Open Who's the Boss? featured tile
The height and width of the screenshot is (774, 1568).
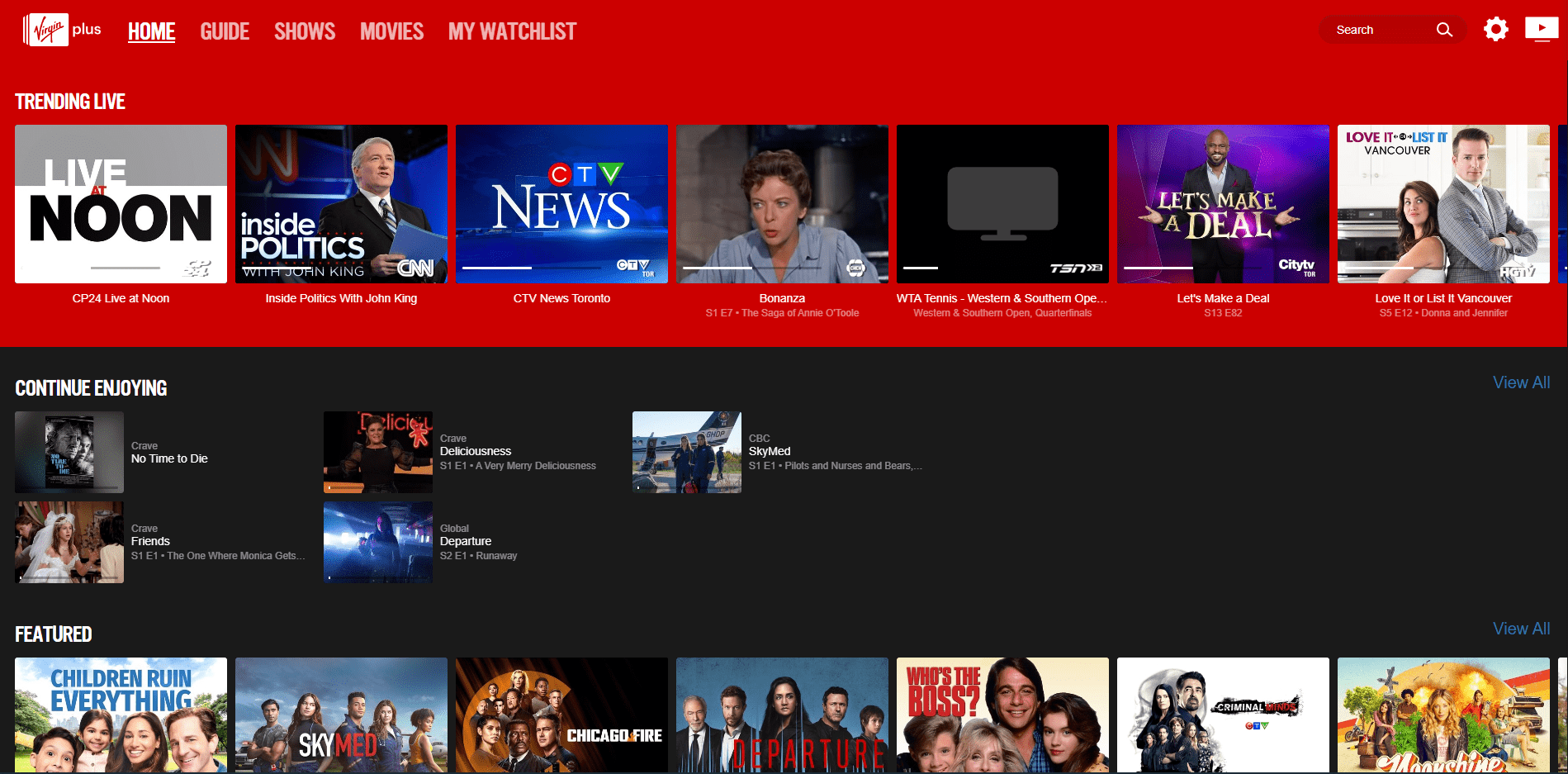point(1002,715)
